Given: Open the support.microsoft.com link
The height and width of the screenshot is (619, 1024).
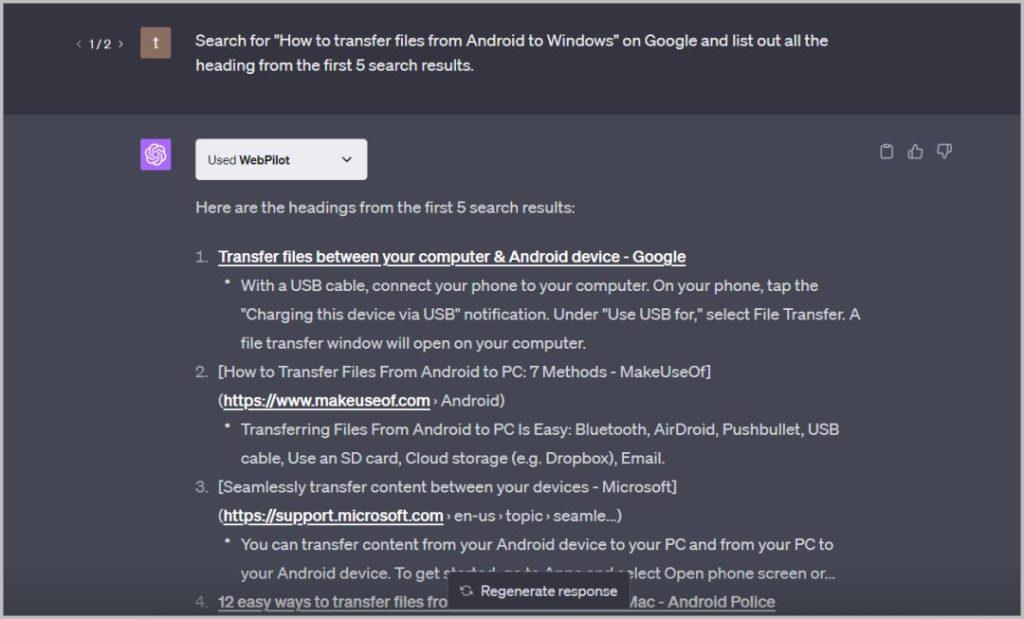Looking at the screenshot, I should [333, 515].
